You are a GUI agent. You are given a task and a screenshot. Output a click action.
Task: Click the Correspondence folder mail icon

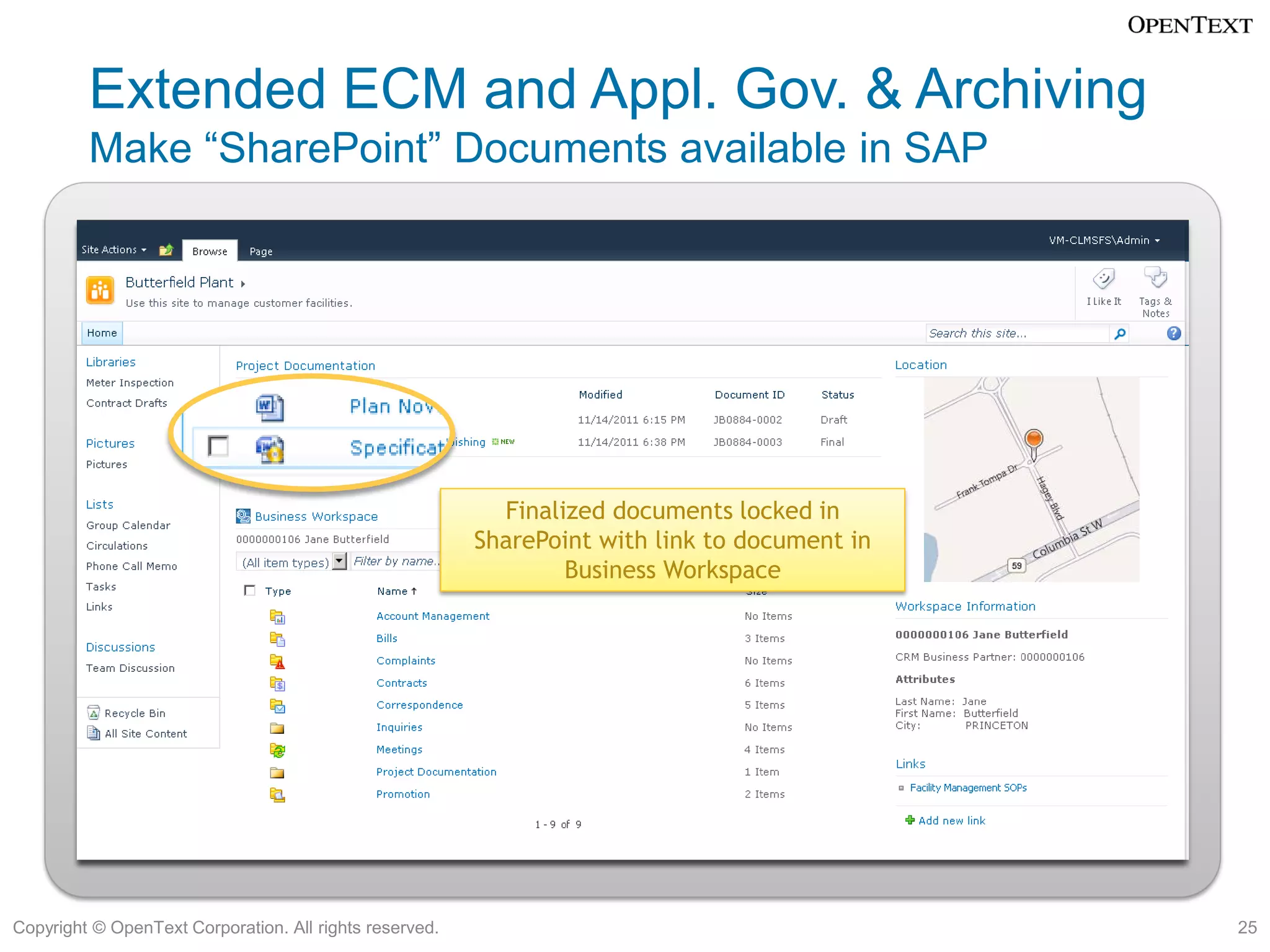[x=277, y=705]
